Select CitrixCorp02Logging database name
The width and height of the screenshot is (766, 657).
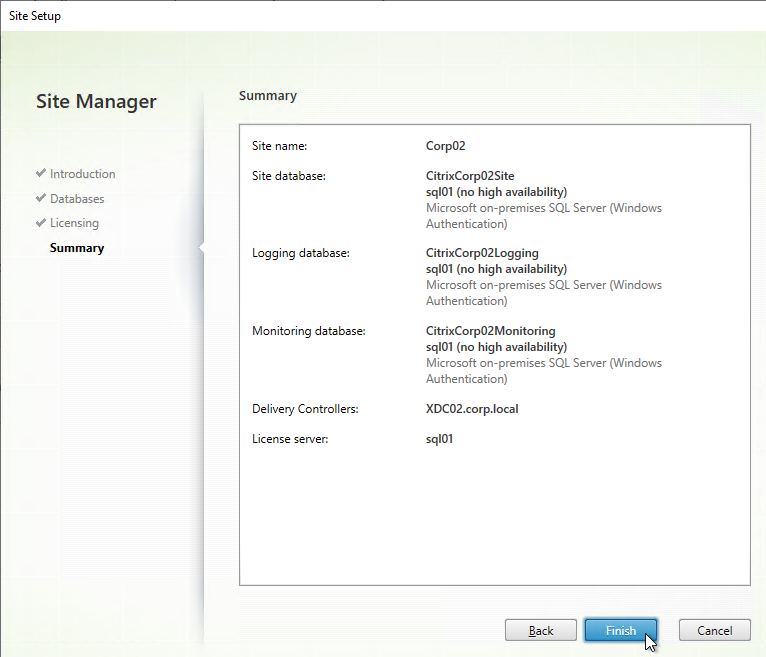tap(482, 253)
